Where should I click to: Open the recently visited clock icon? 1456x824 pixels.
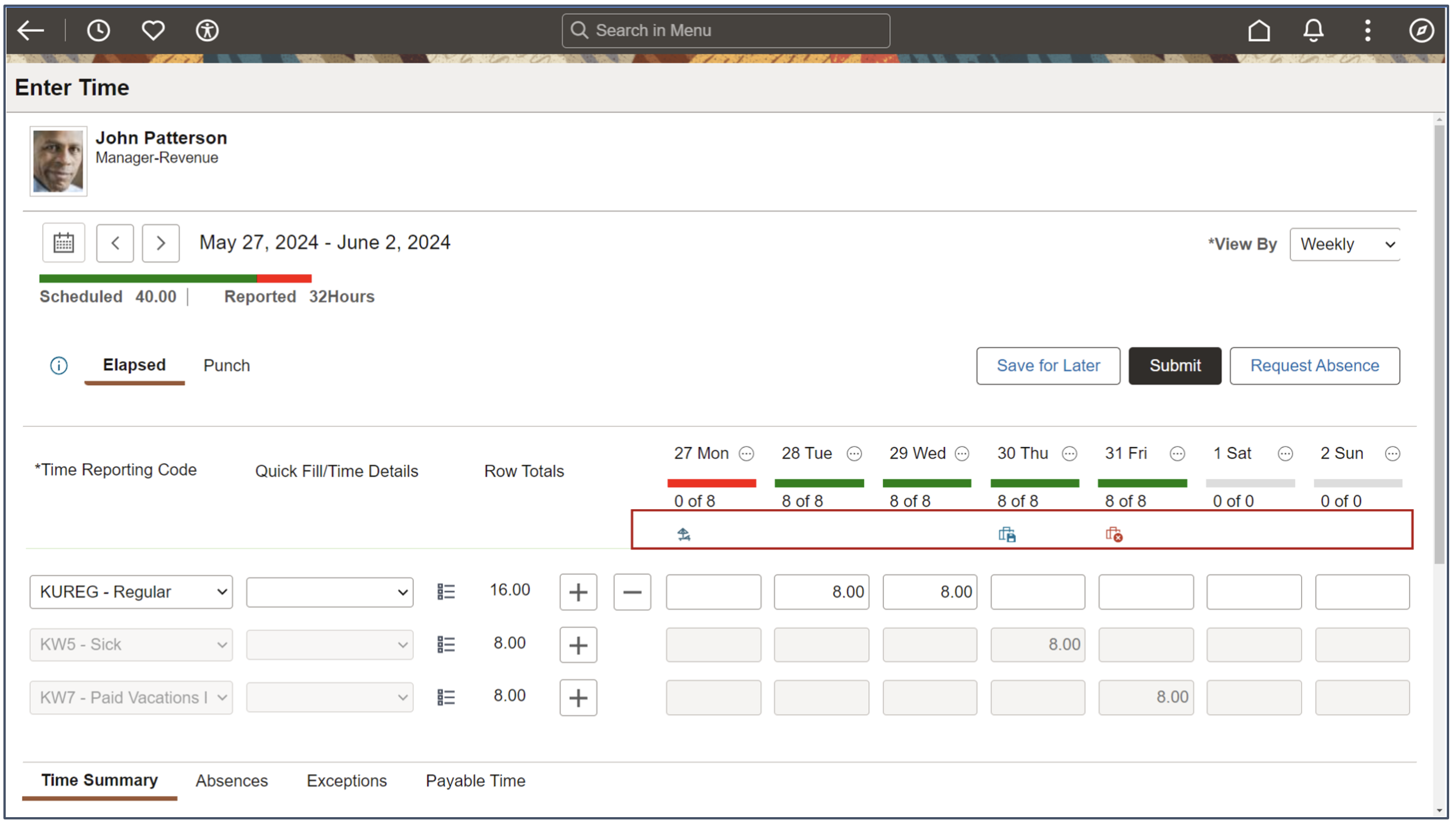(98, 30)
